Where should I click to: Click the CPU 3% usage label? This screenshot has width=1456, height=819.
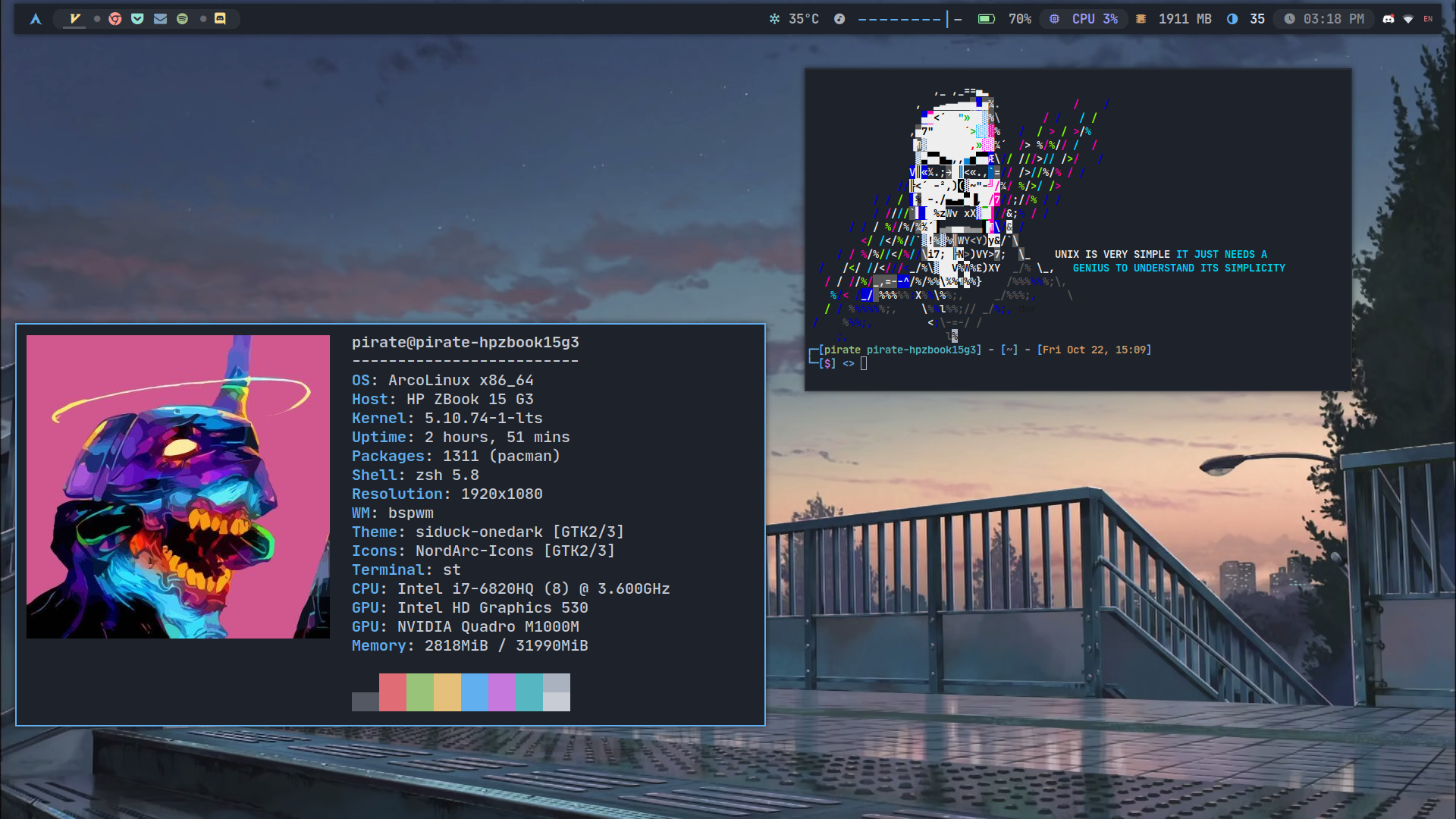(1095, 19)
